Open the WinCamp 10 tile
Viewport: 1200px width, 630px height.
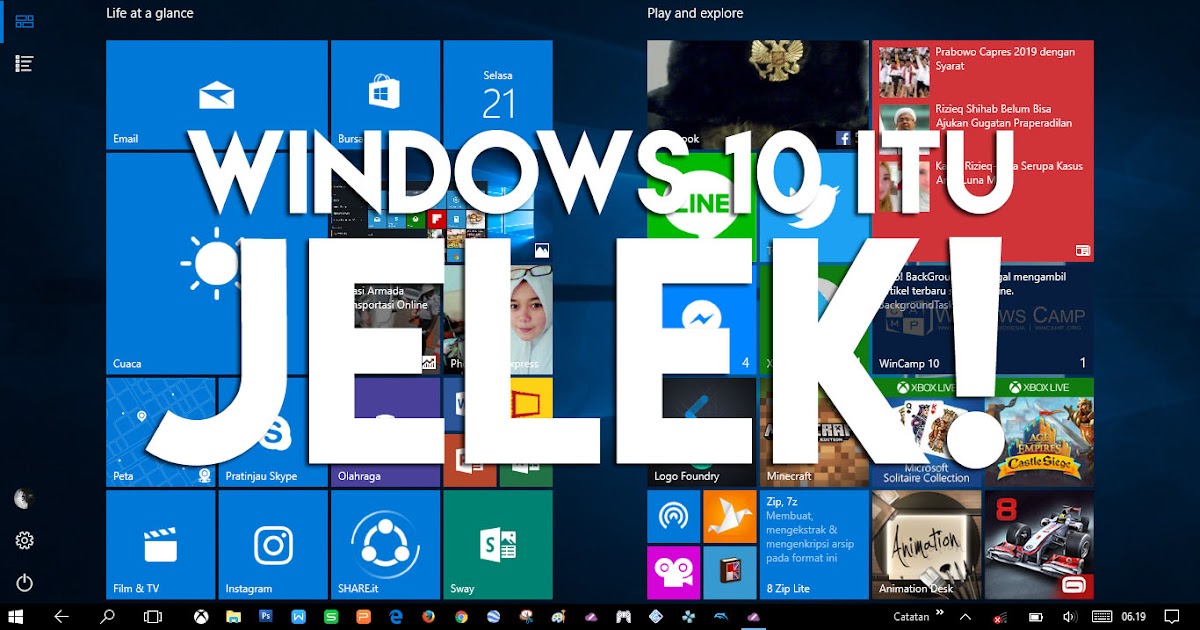983,320
